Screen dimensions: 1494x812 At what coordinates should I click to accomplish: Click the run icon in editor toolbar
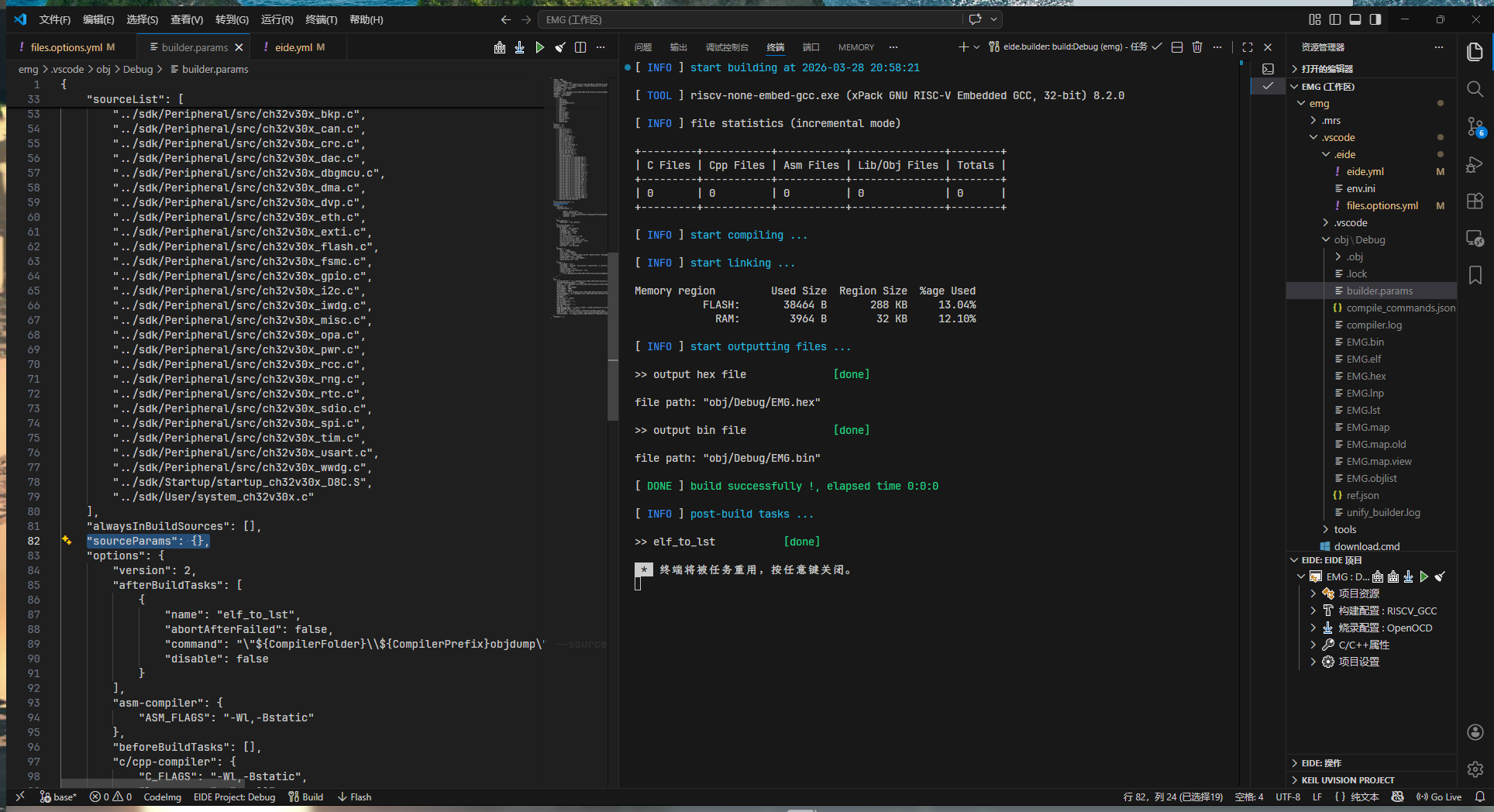click(x=540, y=47)
